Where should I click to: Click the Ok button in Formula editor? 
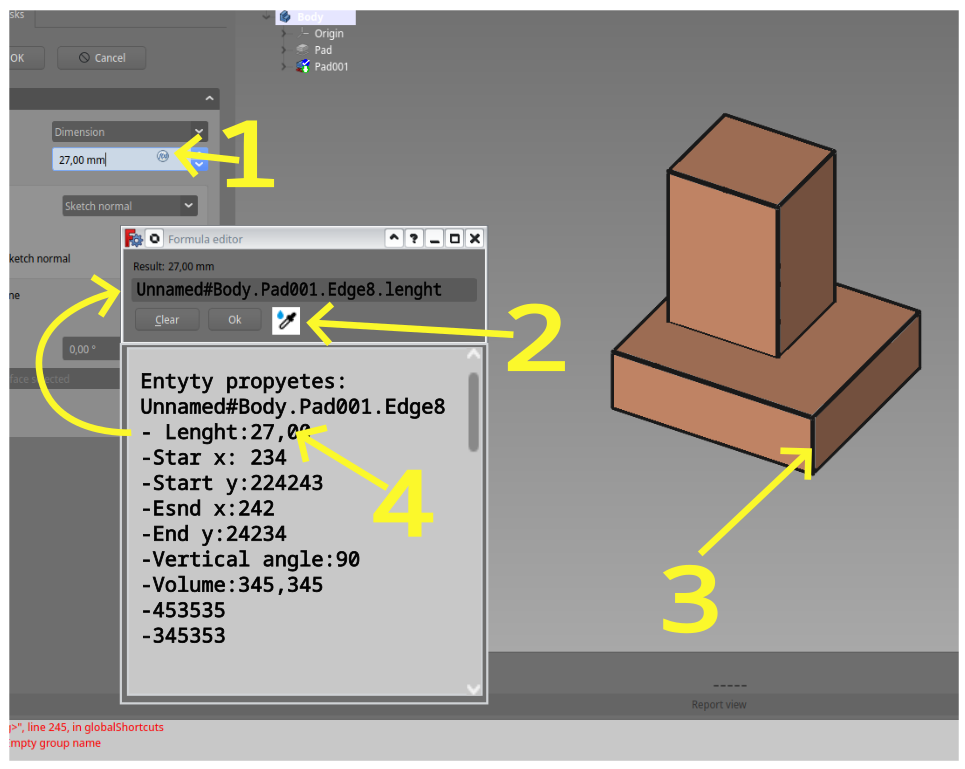tap(234, 320)
